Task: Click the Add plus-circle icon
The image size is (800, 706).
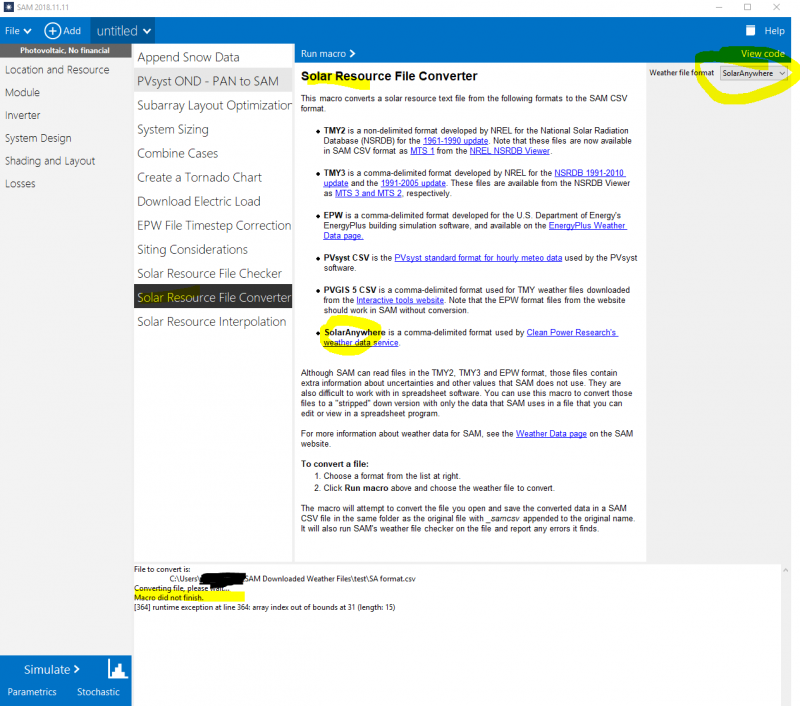Action: pyautogui.click(x=54, y=31)
